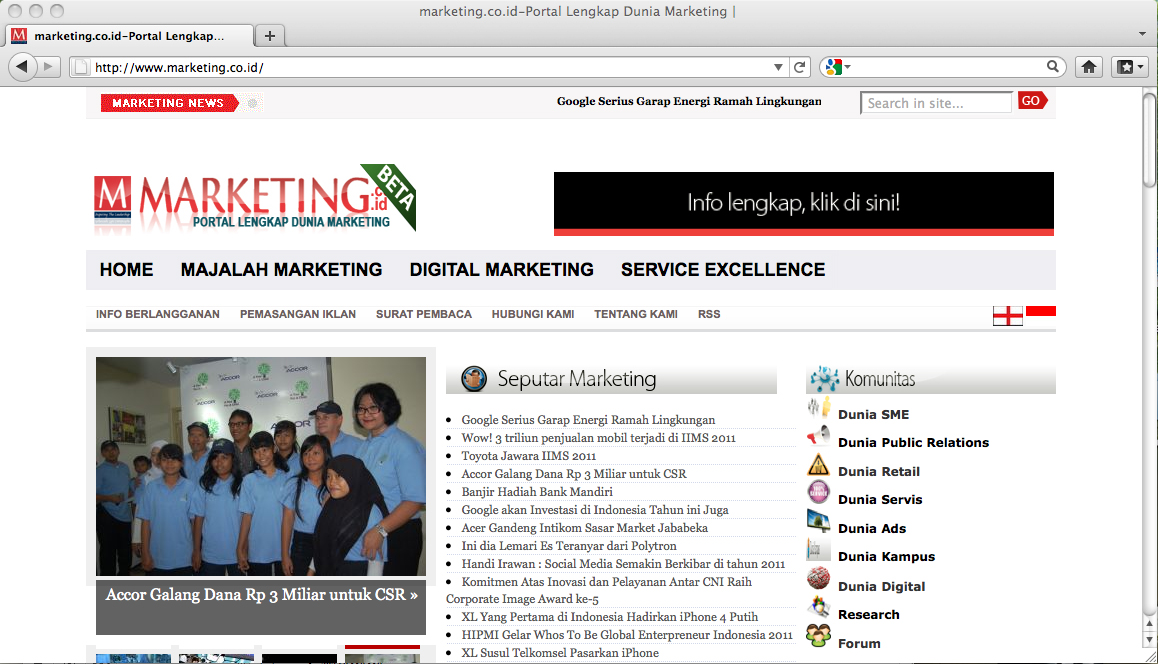Open Wow! 3 triliun penjualan mobil article

click(599, 438)
